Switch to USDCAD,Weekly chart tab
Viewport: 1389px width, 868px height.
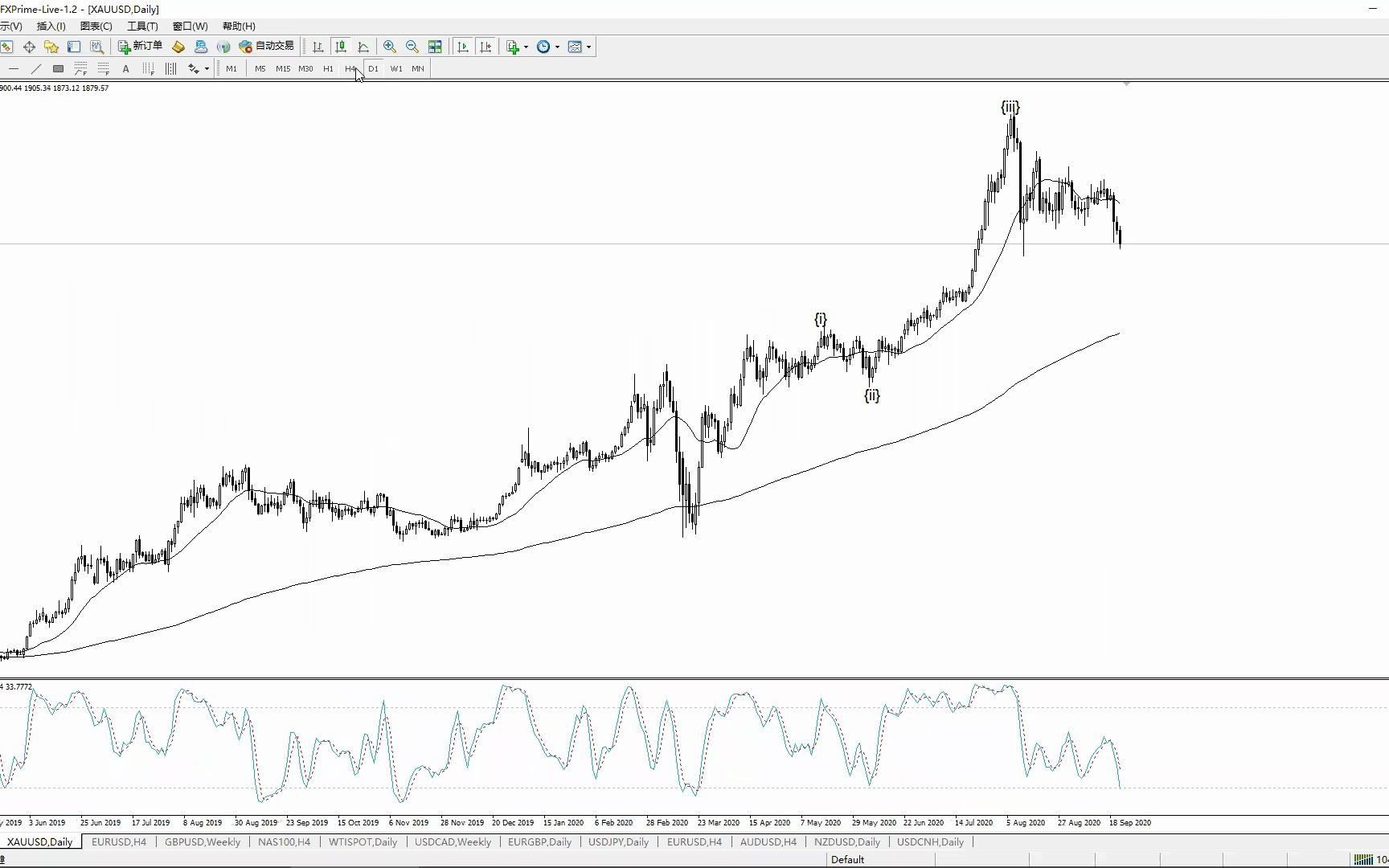(x=453, y=841)
